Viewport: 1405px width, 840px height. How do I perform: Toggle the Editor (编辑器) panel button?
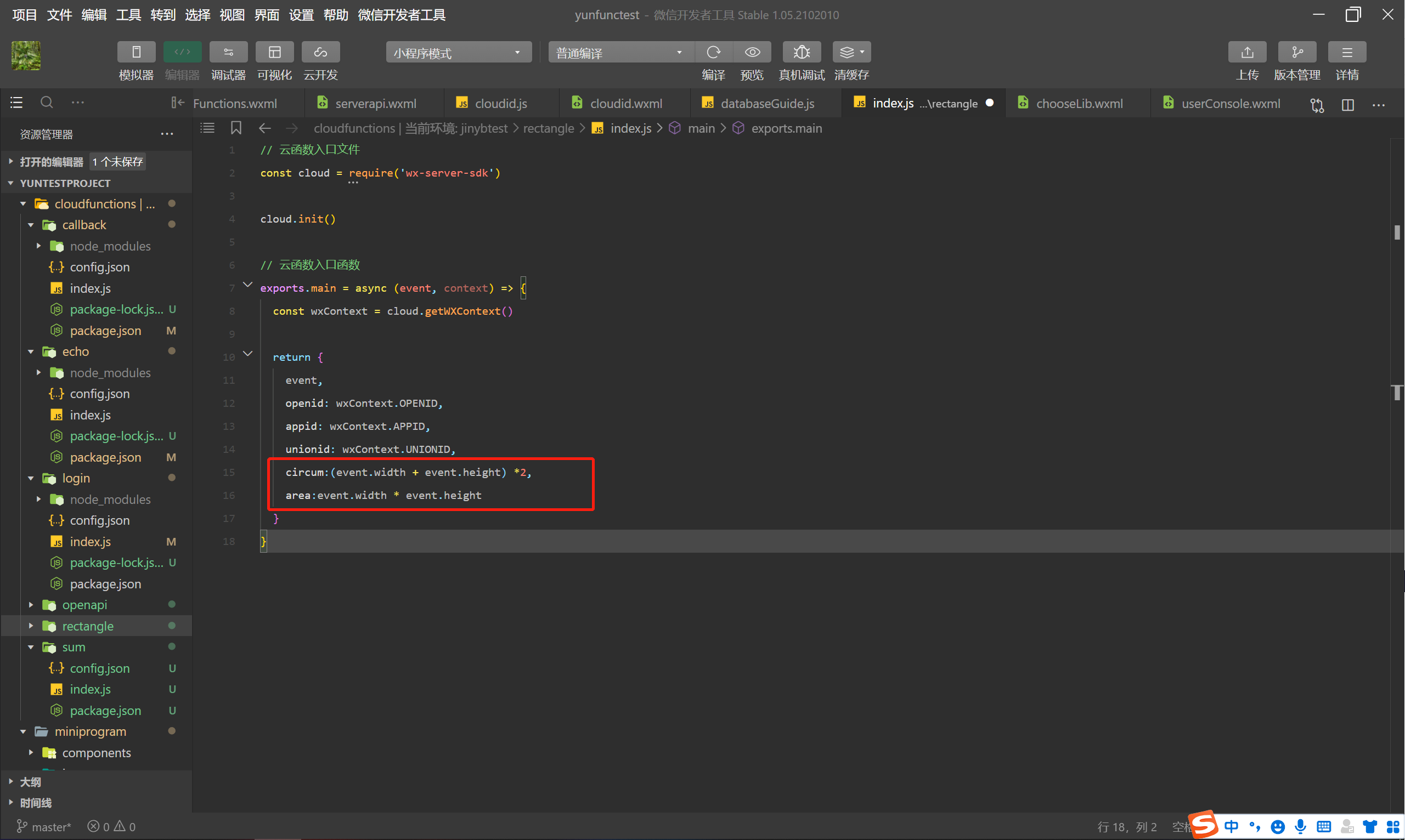(182, 52)
